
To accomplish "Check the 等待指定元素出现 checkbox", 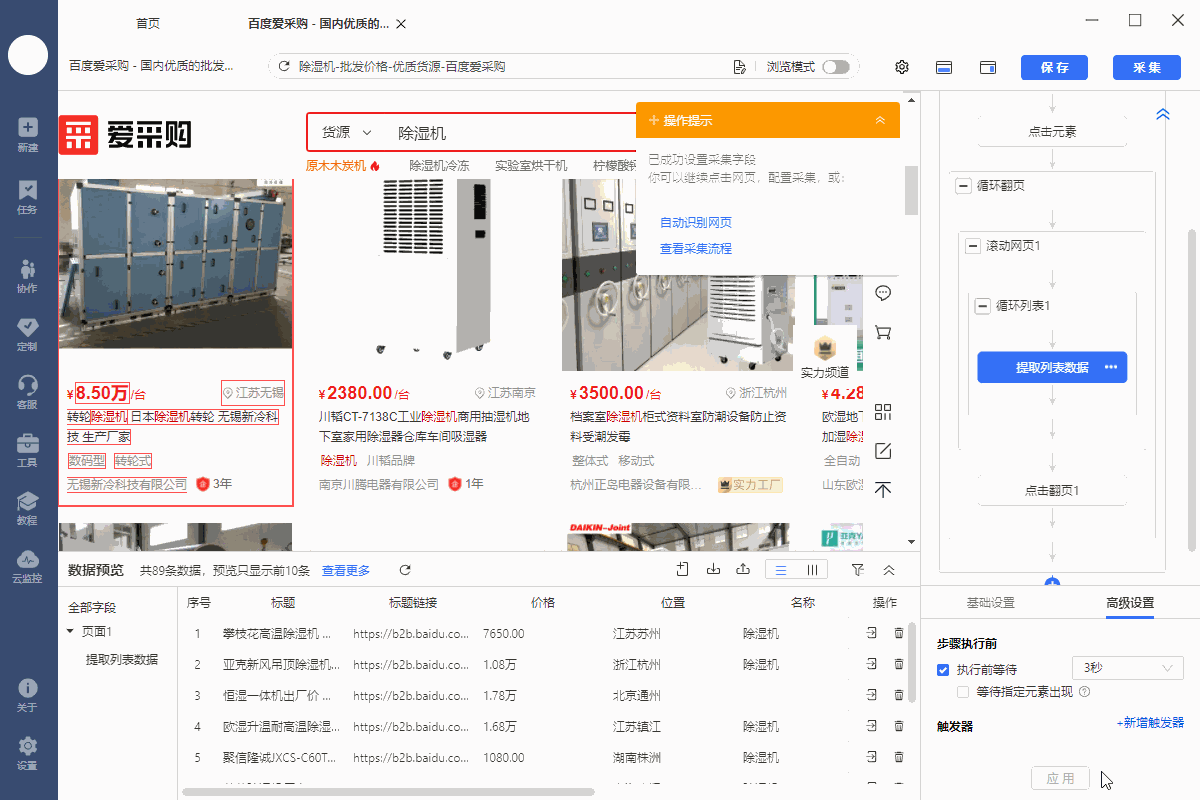I will click(963, 691).
